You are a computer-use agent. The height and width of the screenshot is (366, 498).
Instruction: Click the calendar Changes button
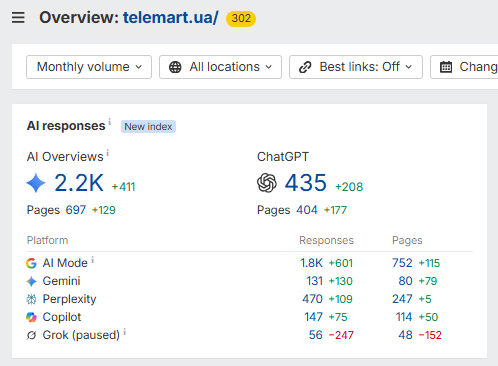[x=464, y=67]
